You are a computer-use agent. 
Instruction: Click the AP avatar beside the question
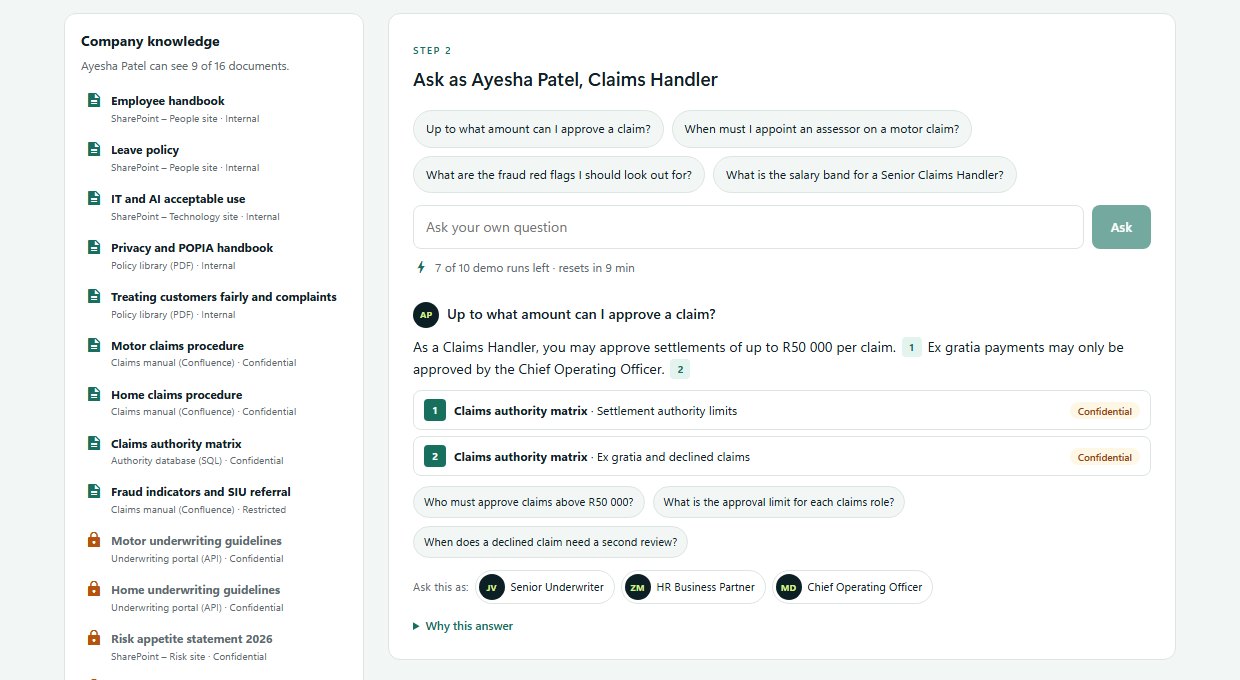click(426, 314)
